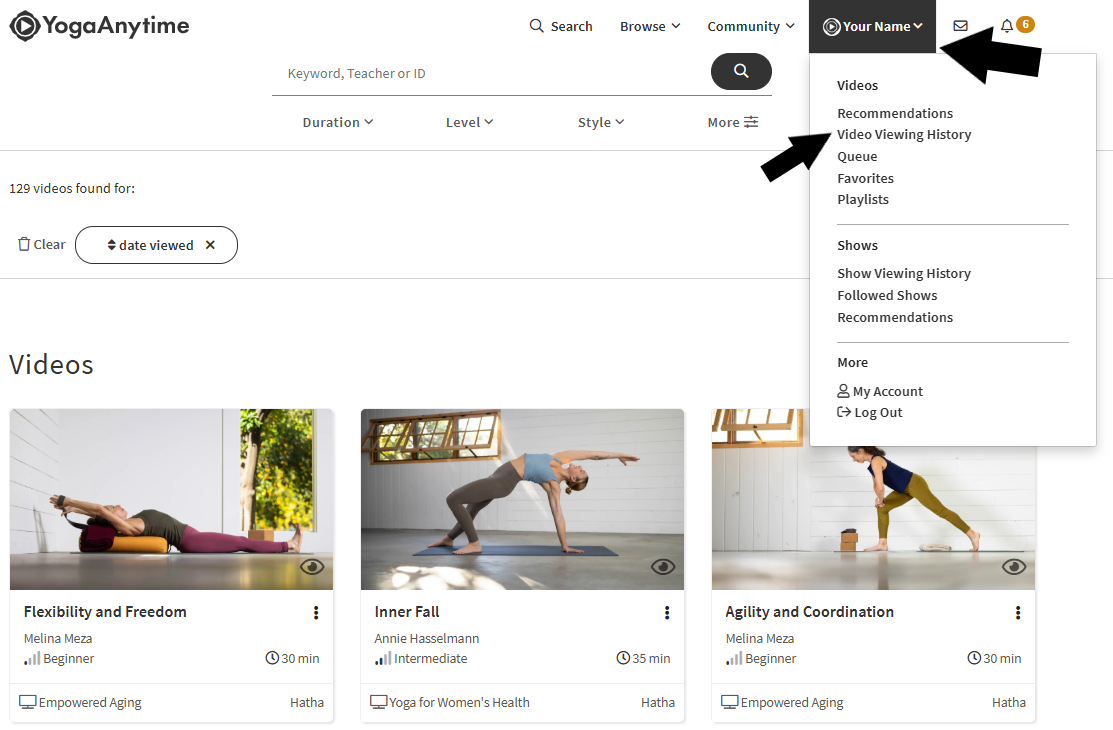The height and width of the screenshot is (730, 1113).
Task: Open three-dot menu for Inner Fall
Action: pyautogui.click(x=667, y=612)
